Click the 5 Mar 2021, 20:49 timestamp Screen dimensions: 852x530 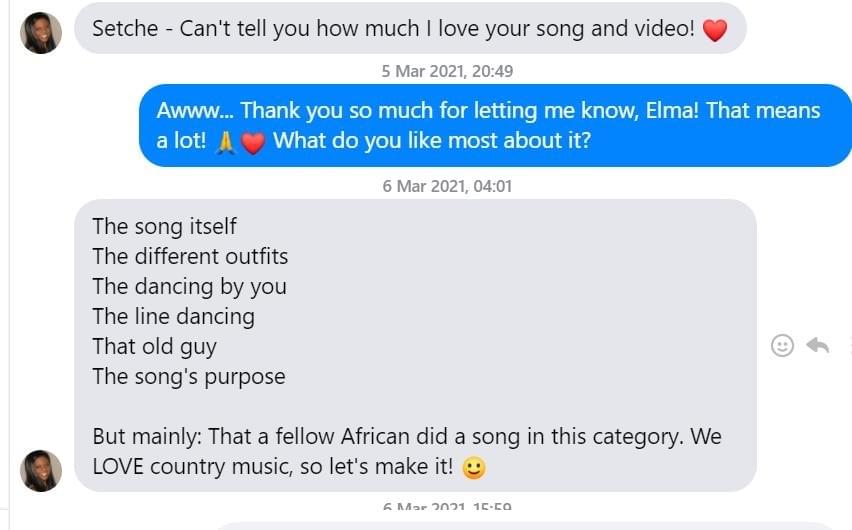(447, 71)
